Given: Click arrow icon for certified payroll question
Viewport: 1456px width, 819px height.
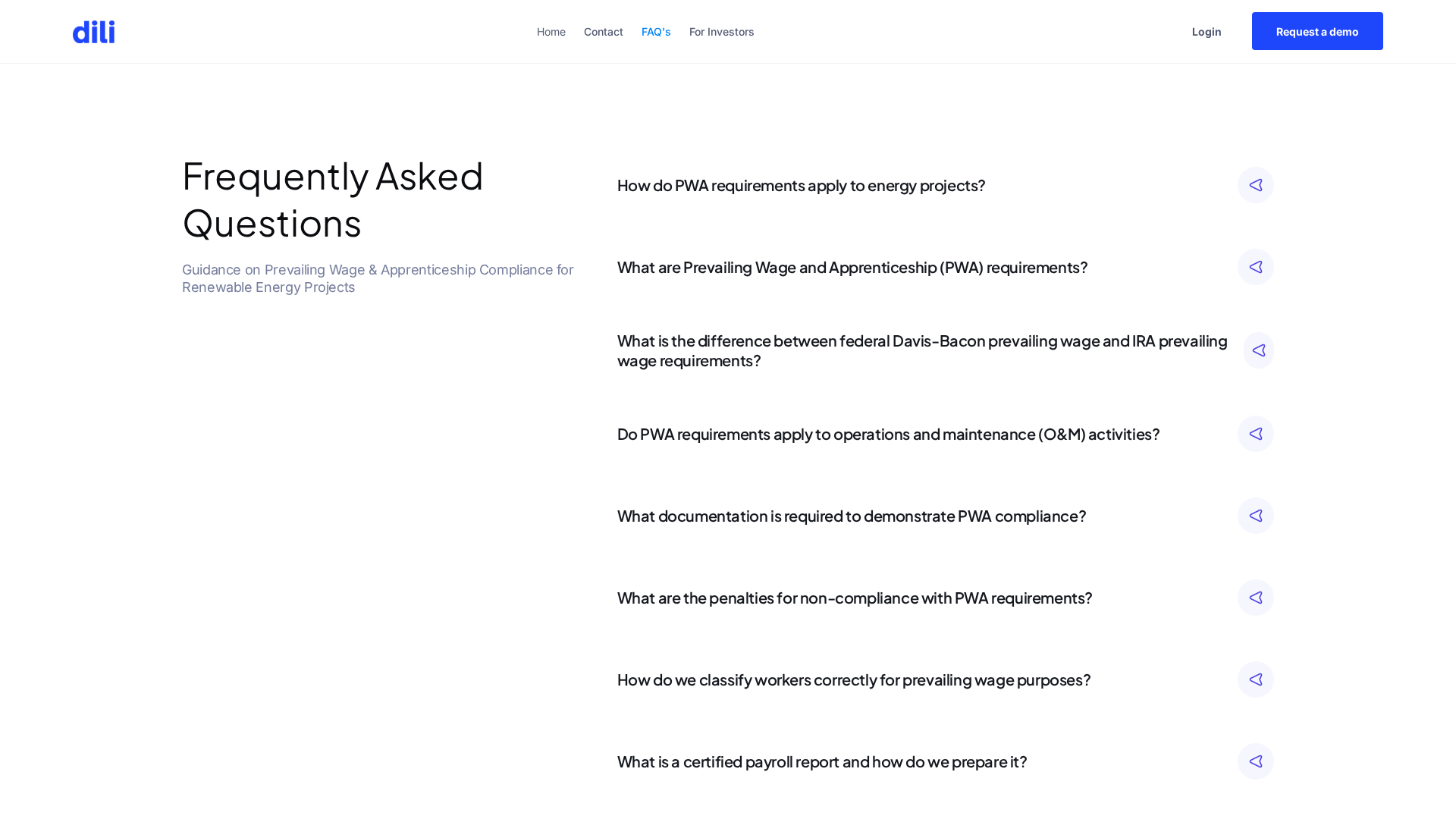Looking at the screenshot, I should pyautogui.click(x=1255, y=761).
